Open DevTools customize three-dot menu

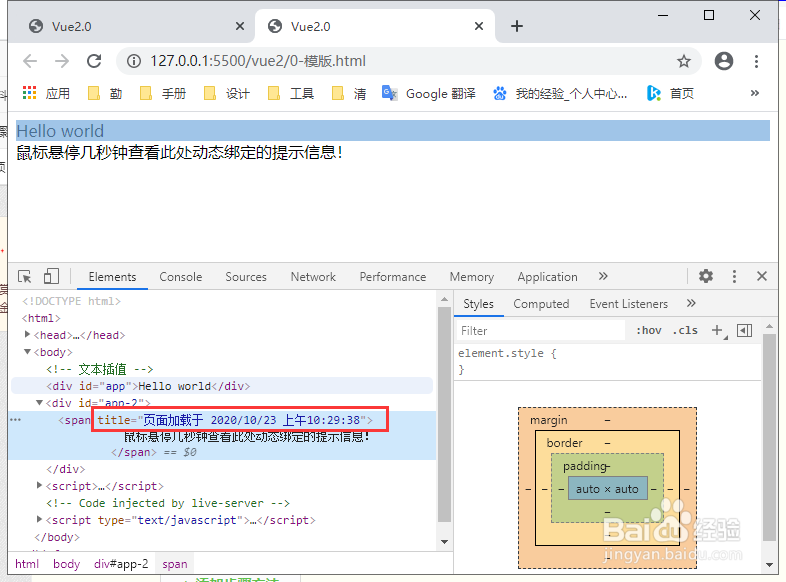(x=734, y=276)
